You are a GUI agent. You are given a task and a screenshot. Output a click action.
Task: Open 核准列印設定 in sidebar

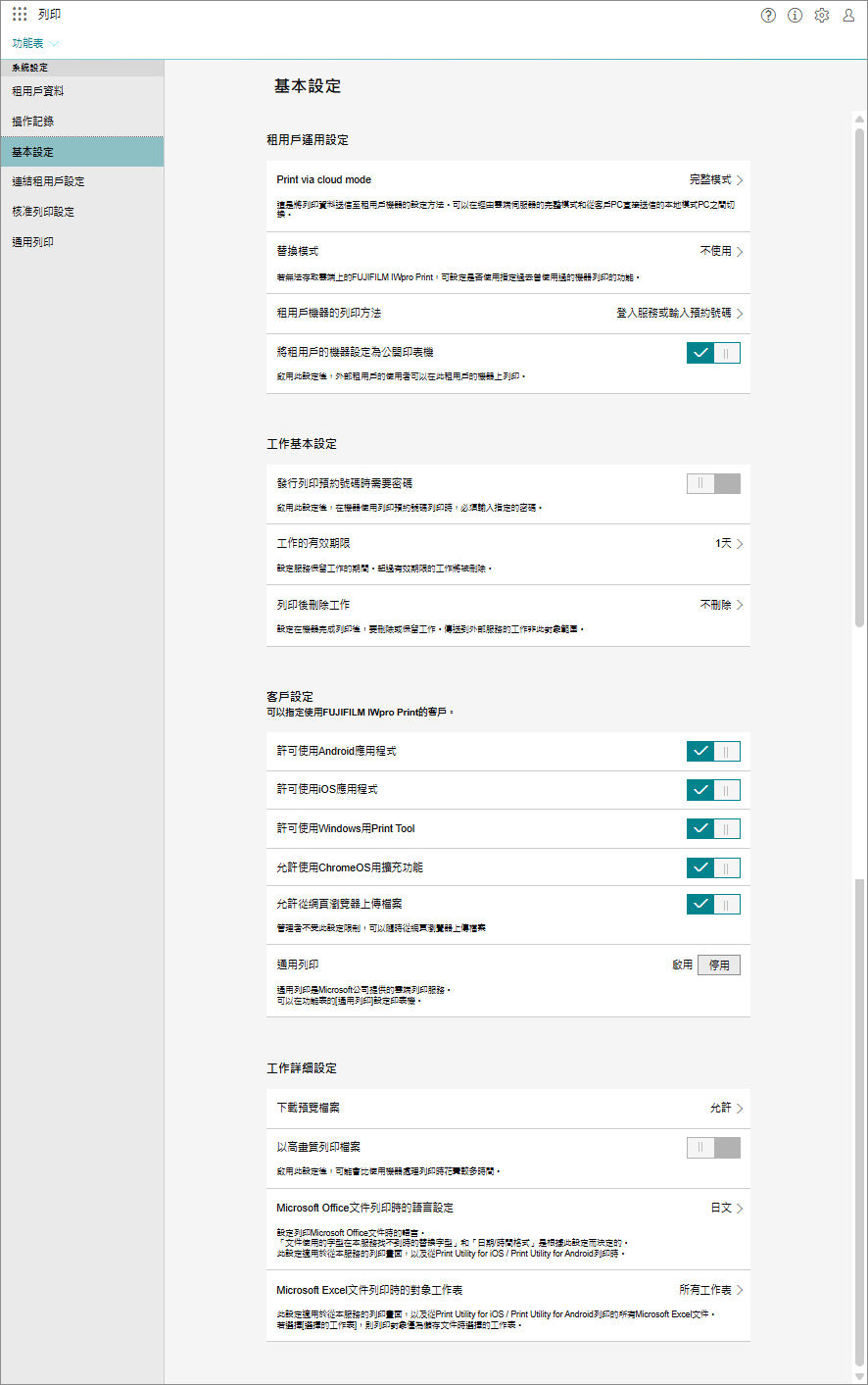43,212
